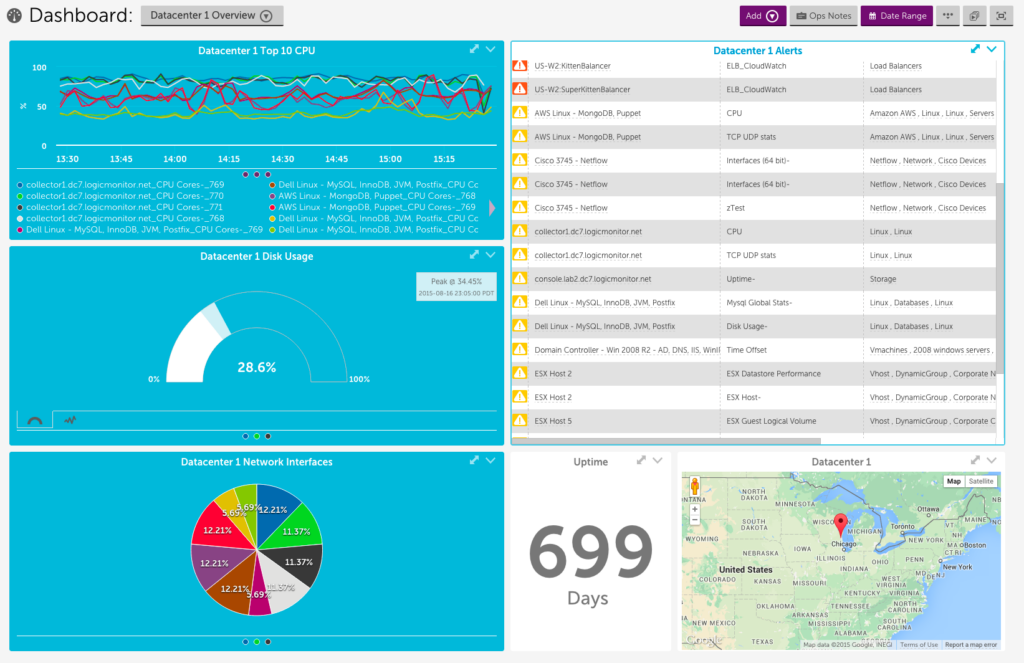Toggle the green dot under Disk Usage gauge
This screenshot has width=1024, height=663.
pos(257,436)
